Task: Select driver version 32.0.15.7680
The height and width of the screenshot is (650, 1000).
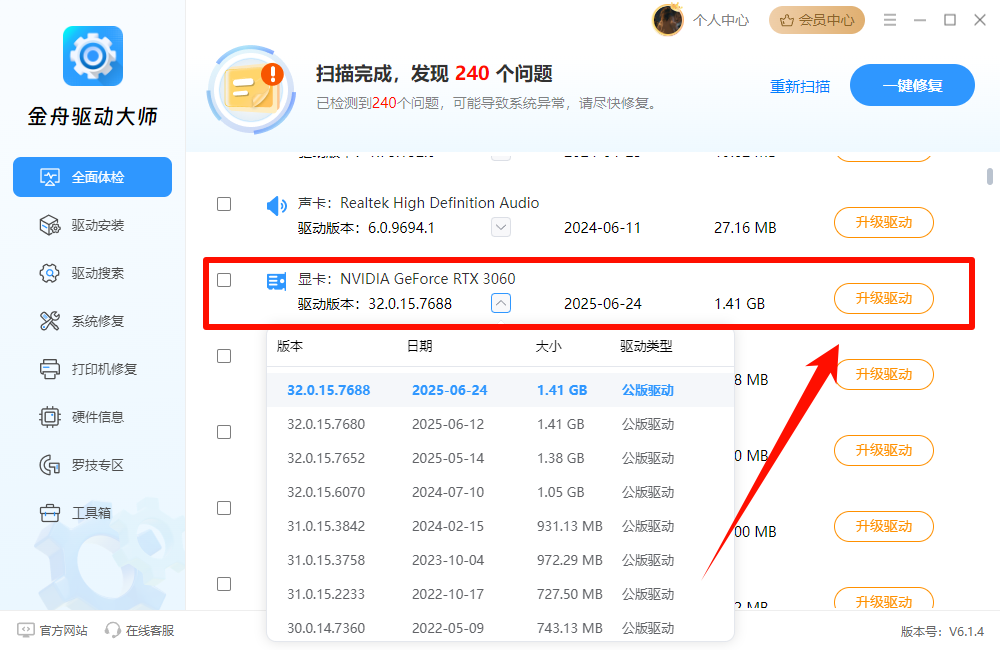Action: pos(500,424)
